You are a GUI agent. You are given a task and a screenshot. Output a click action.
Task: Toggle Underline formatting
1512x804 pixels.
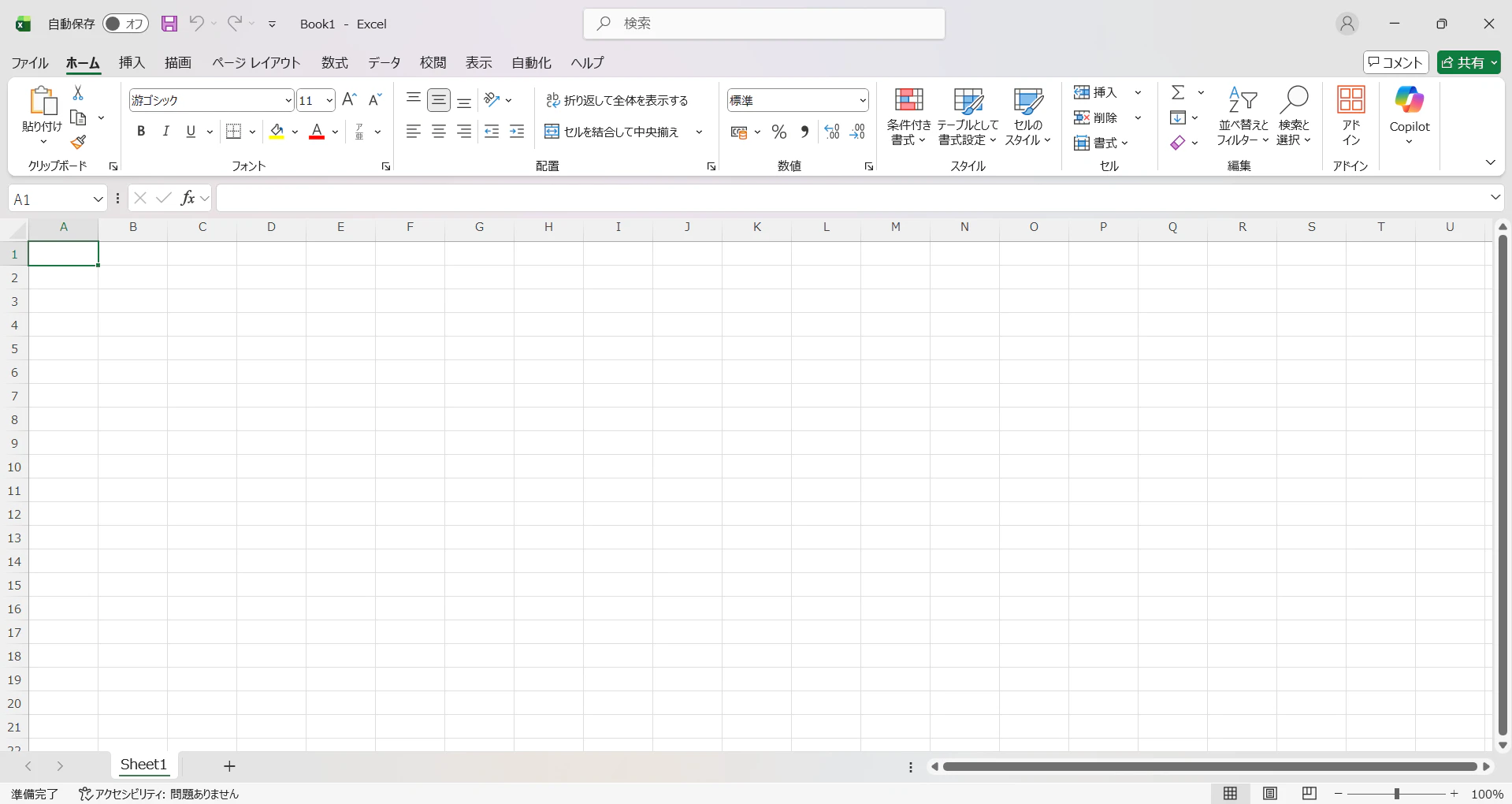point(191,132)
